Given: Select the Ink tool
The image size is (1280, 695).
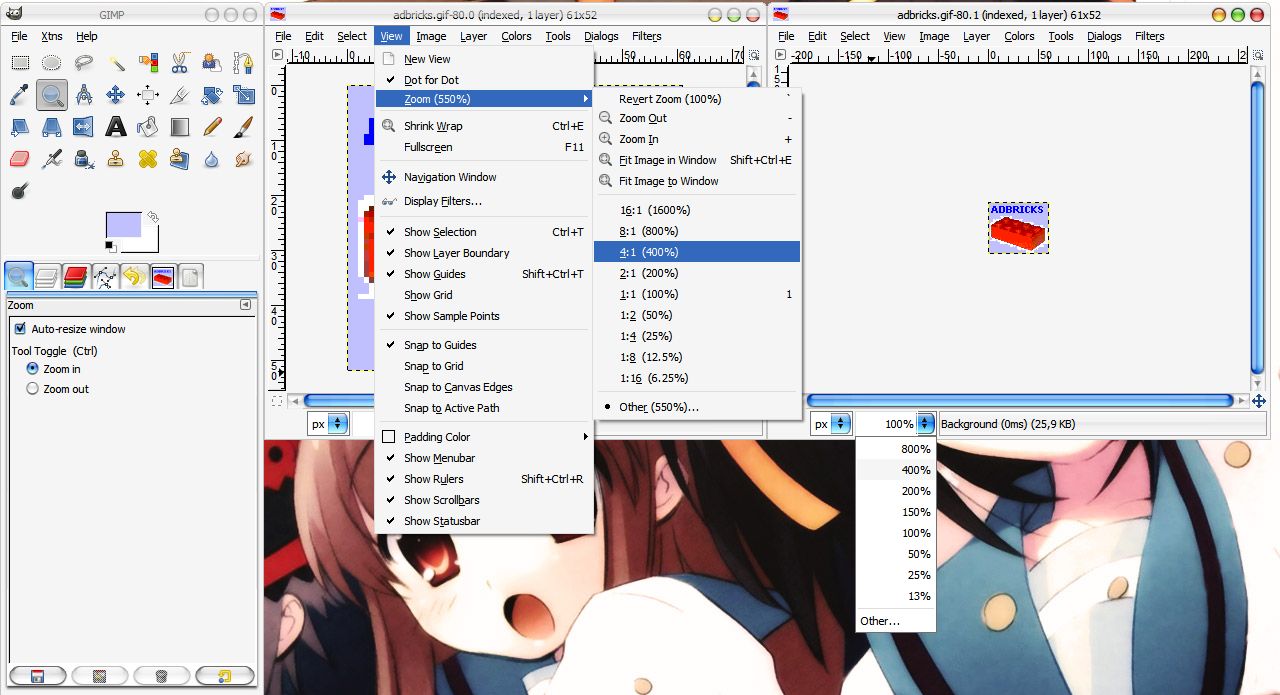Looking at the screenshot, I should click(83, 159).
